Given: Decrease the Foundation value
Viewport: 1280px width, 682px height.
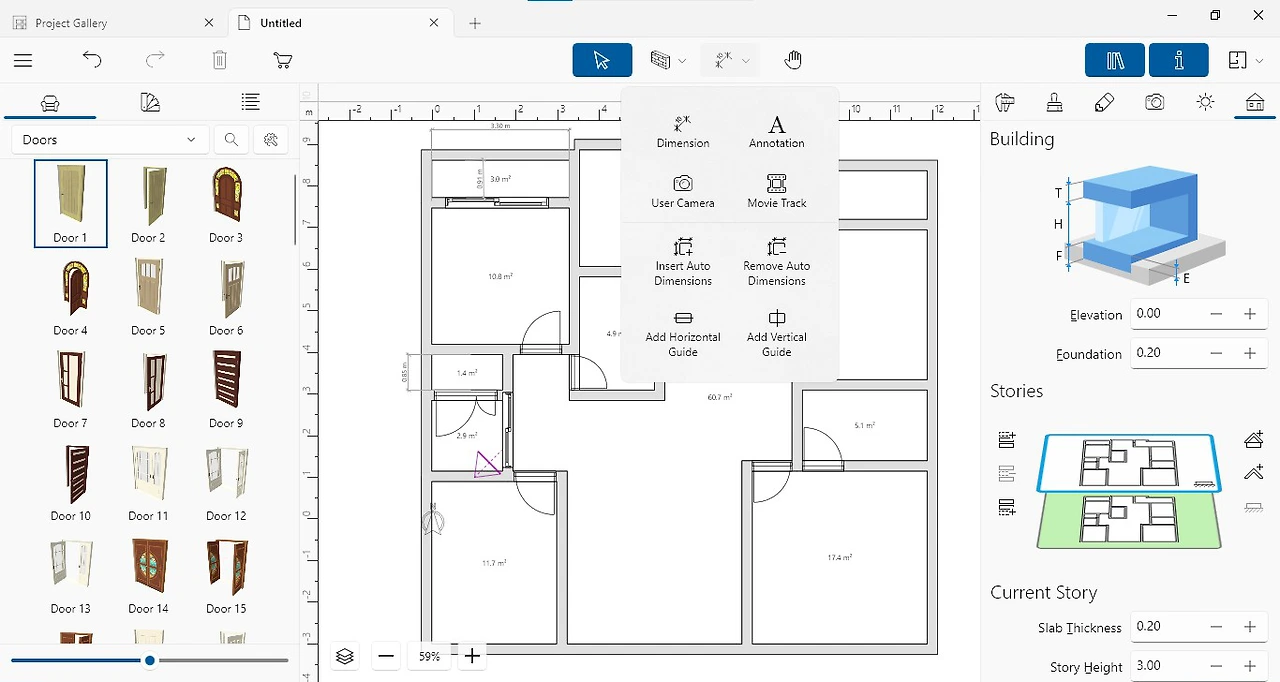Looking at the screenshot, I should [x=1216, y=353].
